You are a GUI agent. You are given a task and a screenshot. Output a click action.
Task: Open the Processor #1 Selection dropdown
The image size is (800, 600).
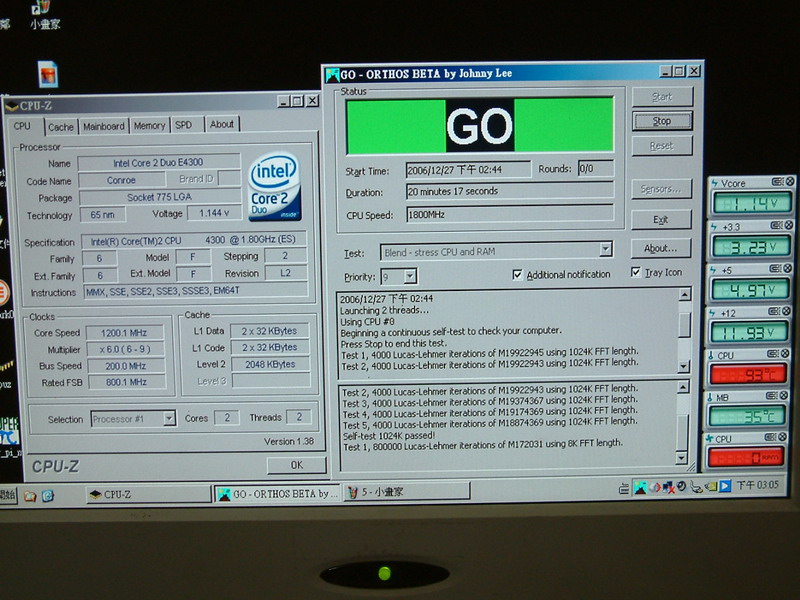click(169, 419)
